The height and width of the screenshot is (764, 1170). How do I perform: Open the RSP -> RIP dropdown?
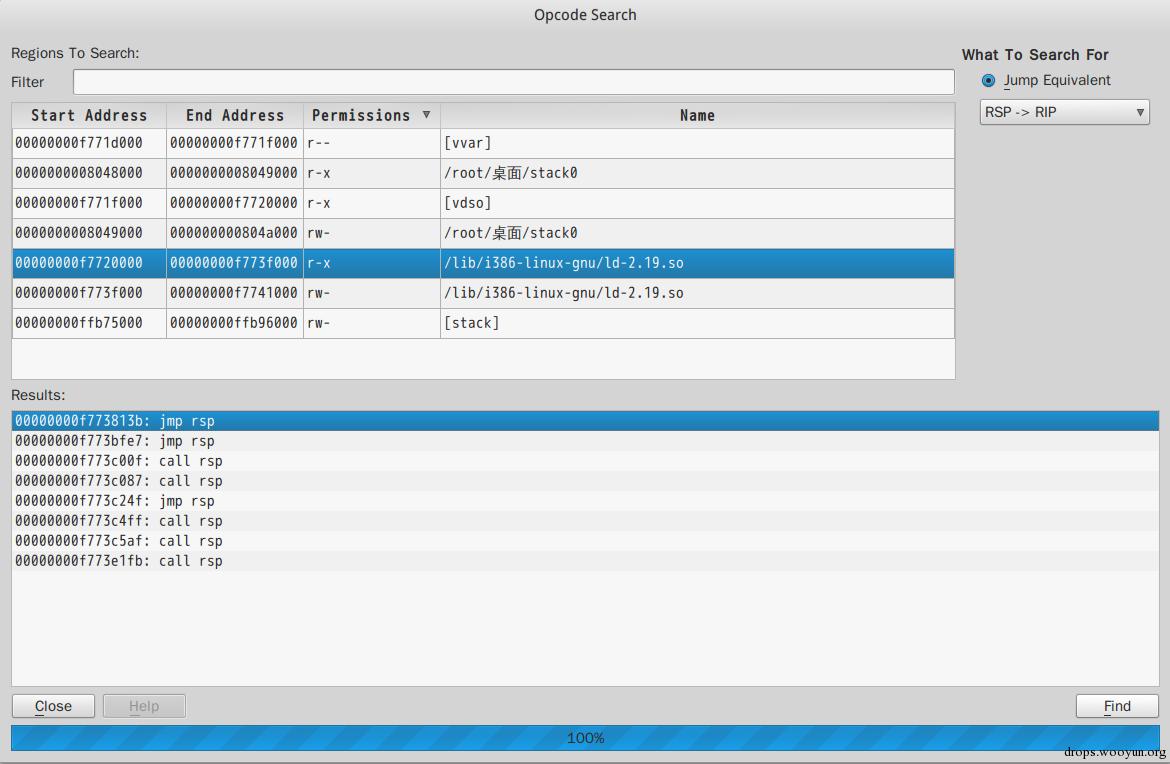(1064, 112)
